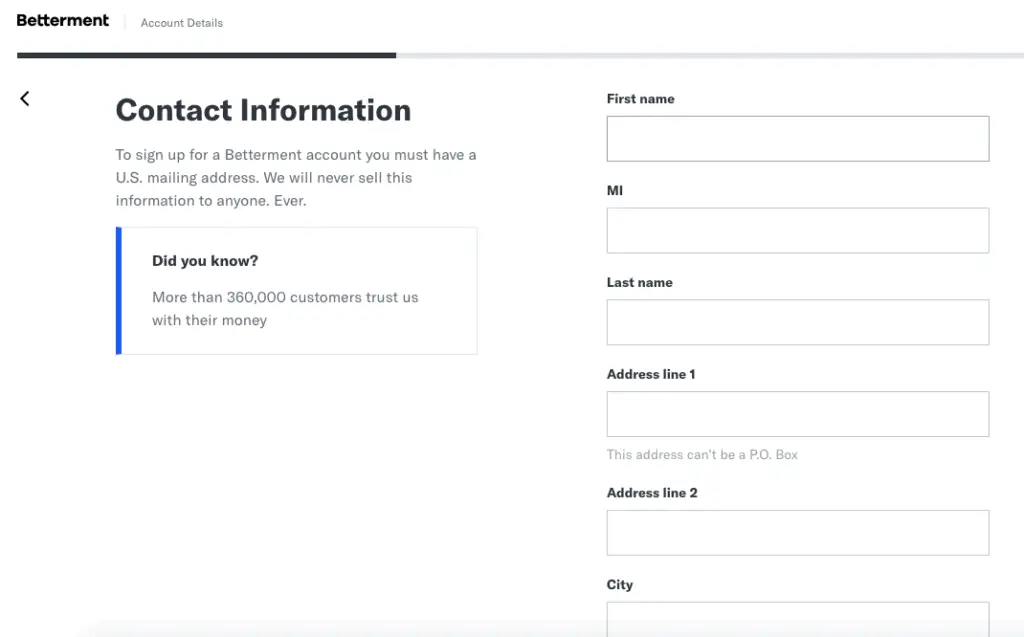Click the City field label
This screenshot has height=637, width=1024.
pos(620,584)
